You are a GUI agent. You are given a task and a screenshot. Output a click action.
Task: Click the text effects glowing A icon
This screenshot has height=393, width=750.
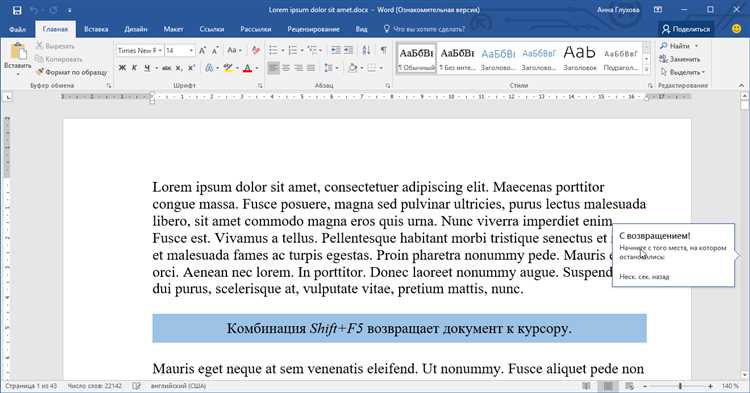209,68
